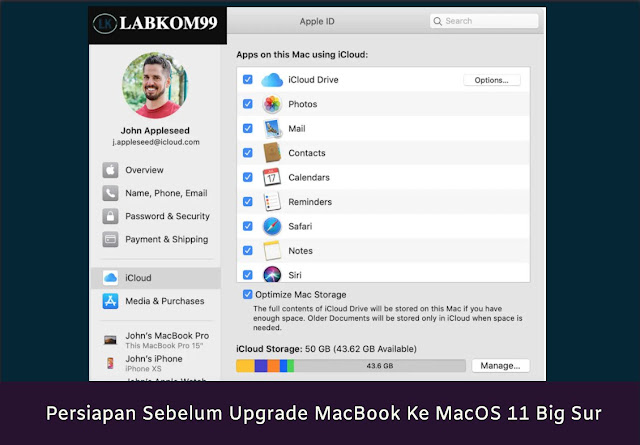Click the Notes app icon
Viewport: 640px width, 445px height.
coord(272,251)
